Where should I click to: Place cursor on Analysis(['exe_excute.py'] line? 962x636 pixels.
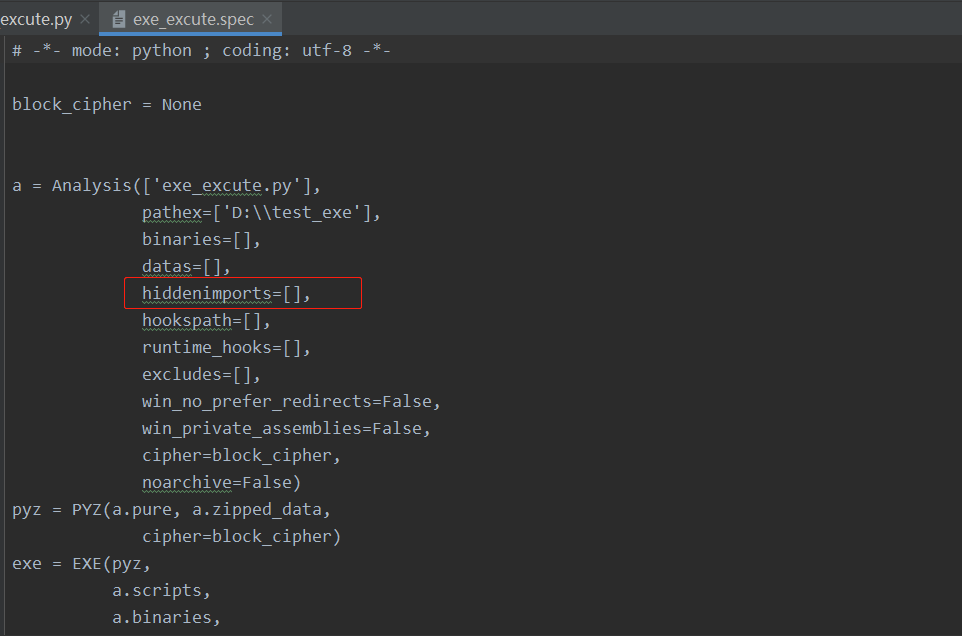166,185
